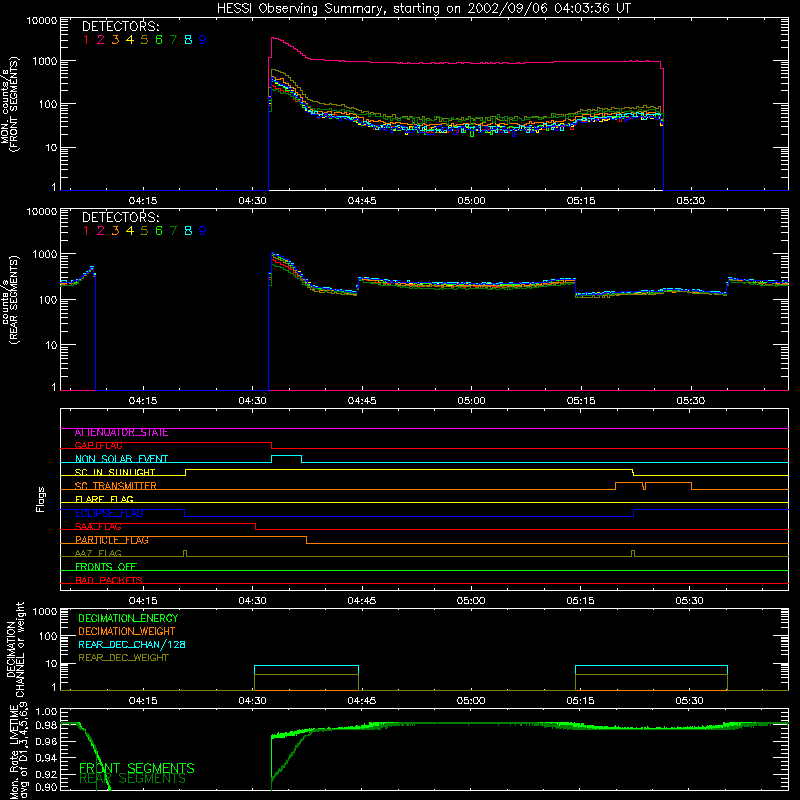Click the 04:15 tick under front segments plot

tap(143, 201)
